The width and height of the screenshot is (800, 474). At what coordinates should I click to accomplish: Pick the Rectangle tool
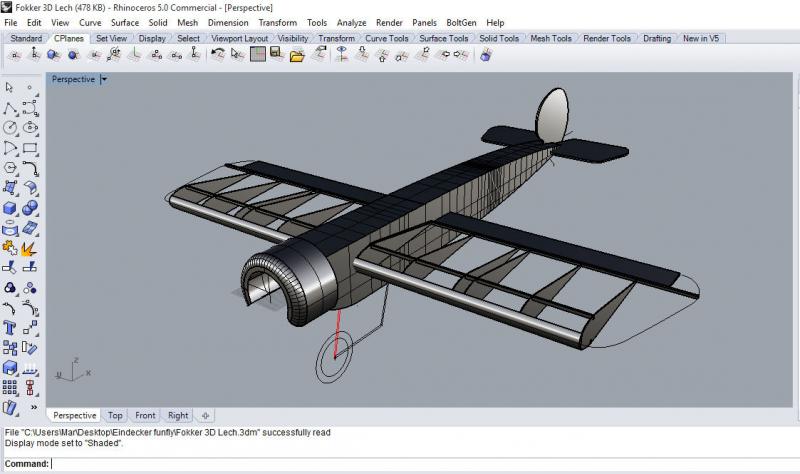30,148
